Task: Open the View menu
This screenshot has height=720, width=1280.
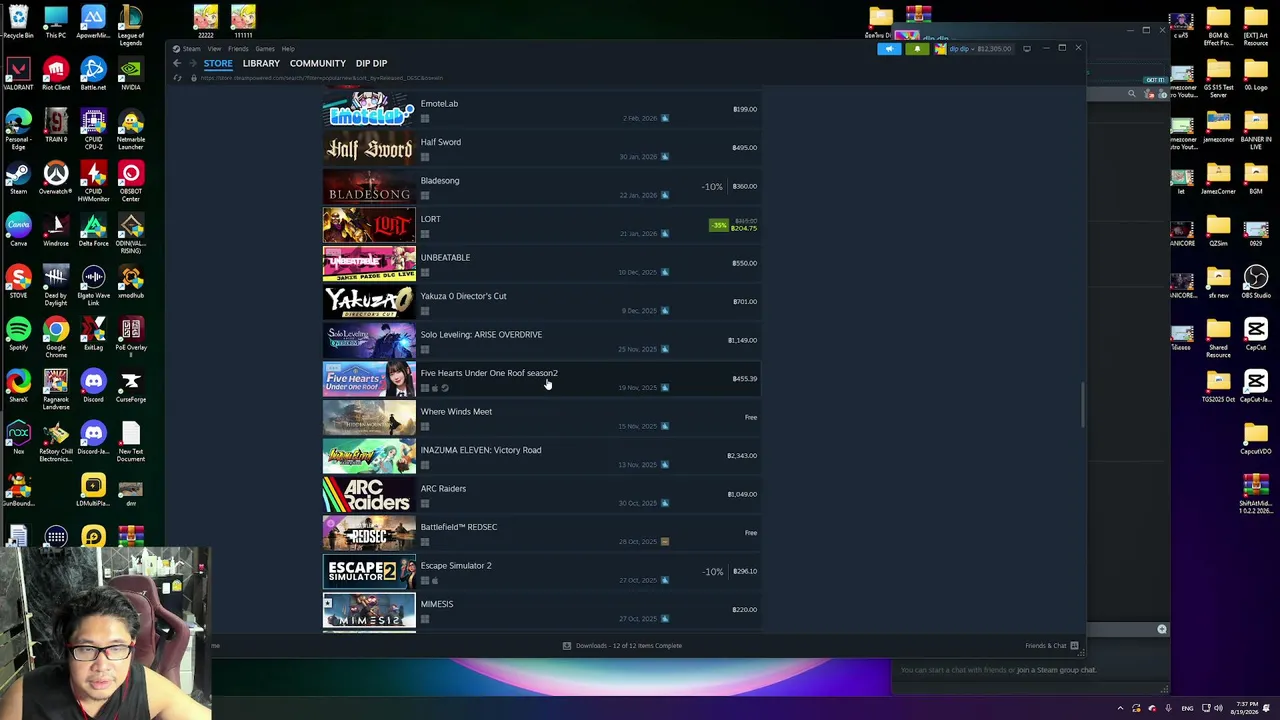Action: point(214,49)
